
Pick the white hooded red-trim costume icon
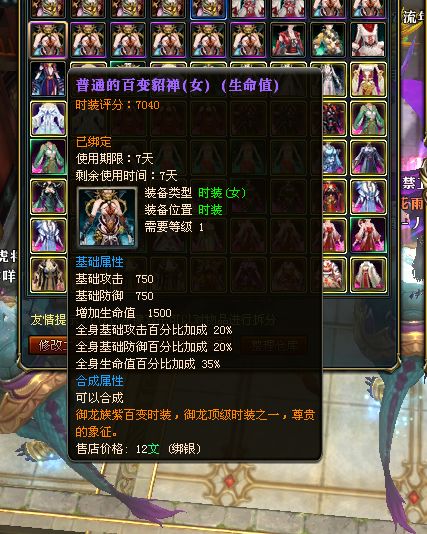coord(368,40)
